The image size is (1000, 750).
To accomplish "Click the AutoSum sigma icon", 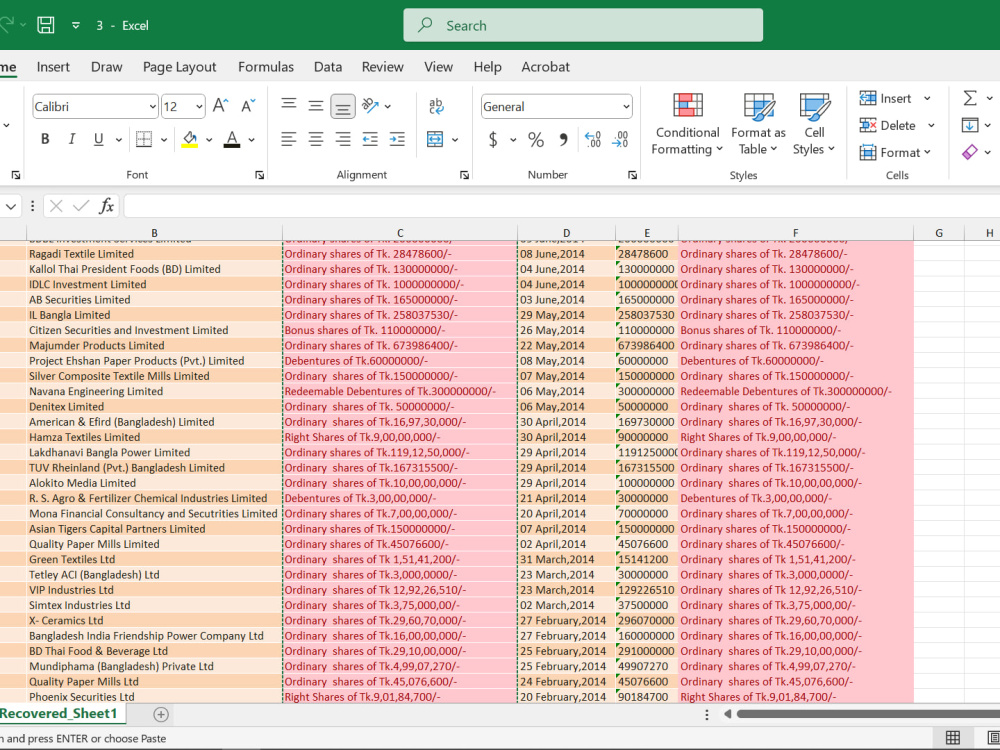I will tap(969, 98).
